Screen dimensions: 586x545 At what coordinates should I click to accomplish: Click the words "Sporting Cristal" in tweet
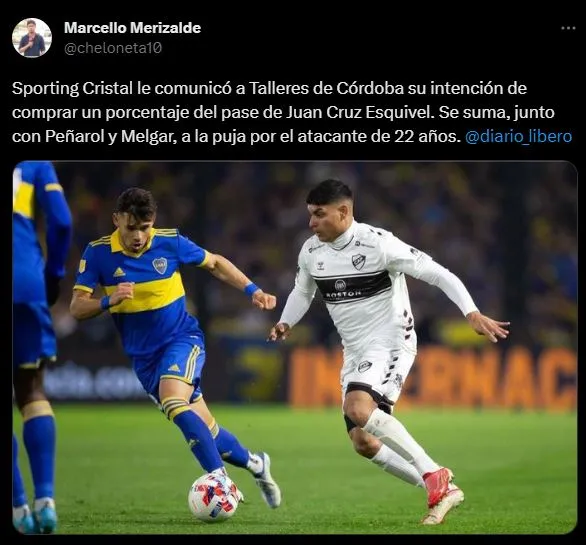click(72, 89)
